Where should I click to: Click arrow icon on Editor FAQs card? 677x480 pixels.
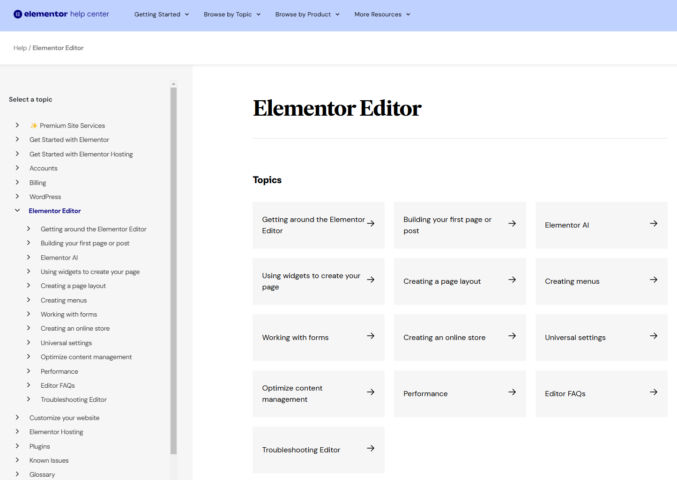(x=654, y=392)
